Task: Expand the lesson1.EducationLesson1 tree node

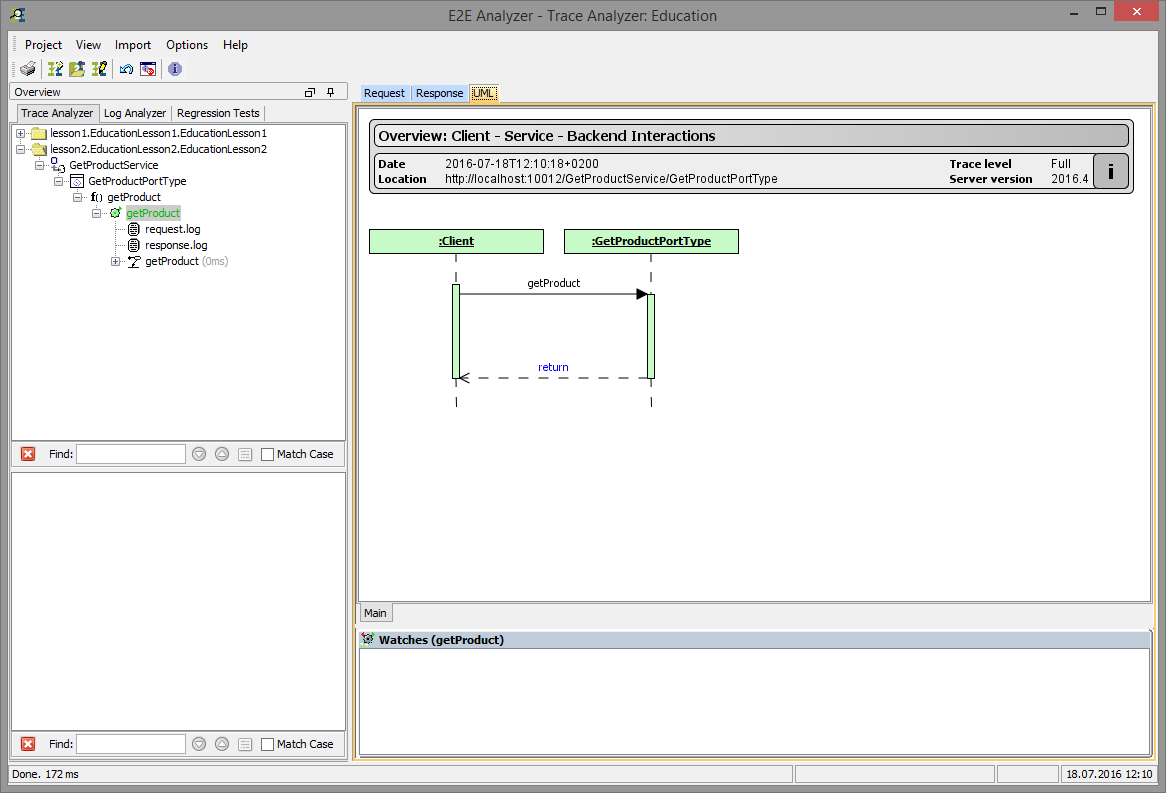Action: point(21,132)
